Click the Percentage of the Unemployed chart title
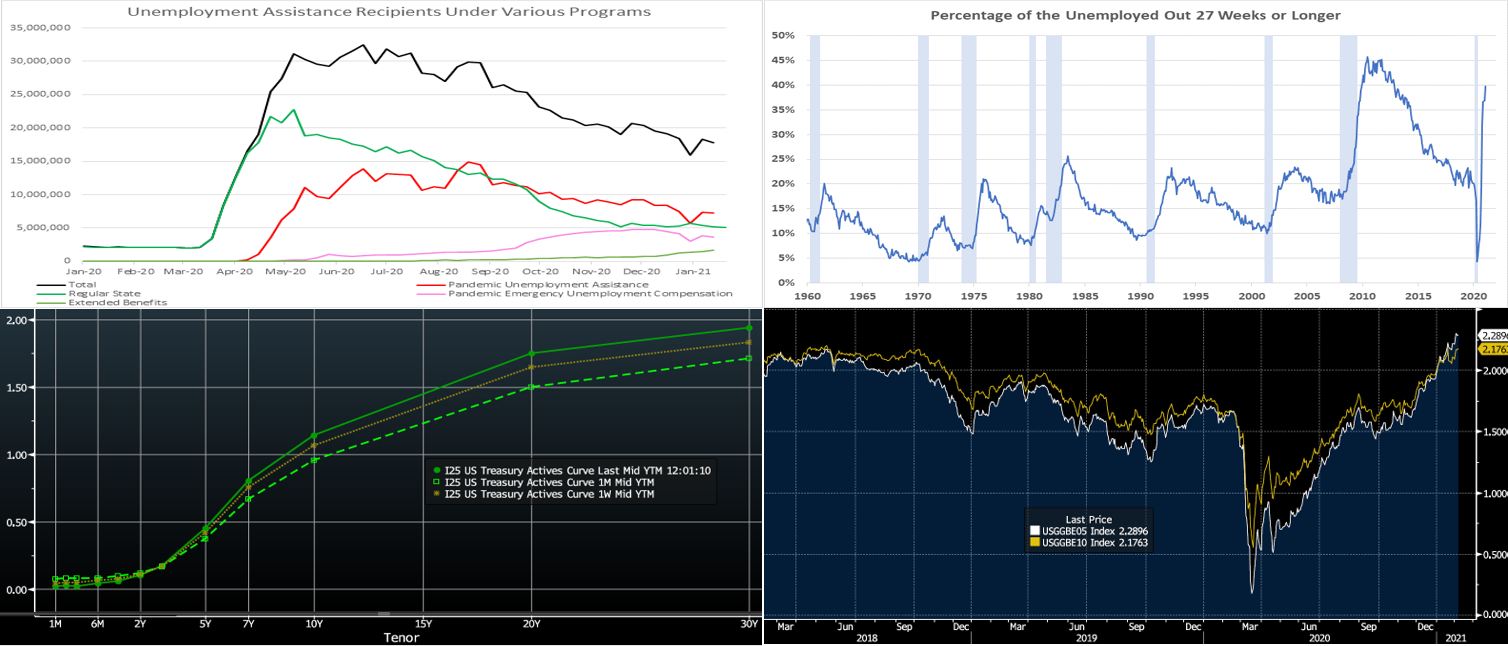1508x646 pixels. pos(1135,16)
